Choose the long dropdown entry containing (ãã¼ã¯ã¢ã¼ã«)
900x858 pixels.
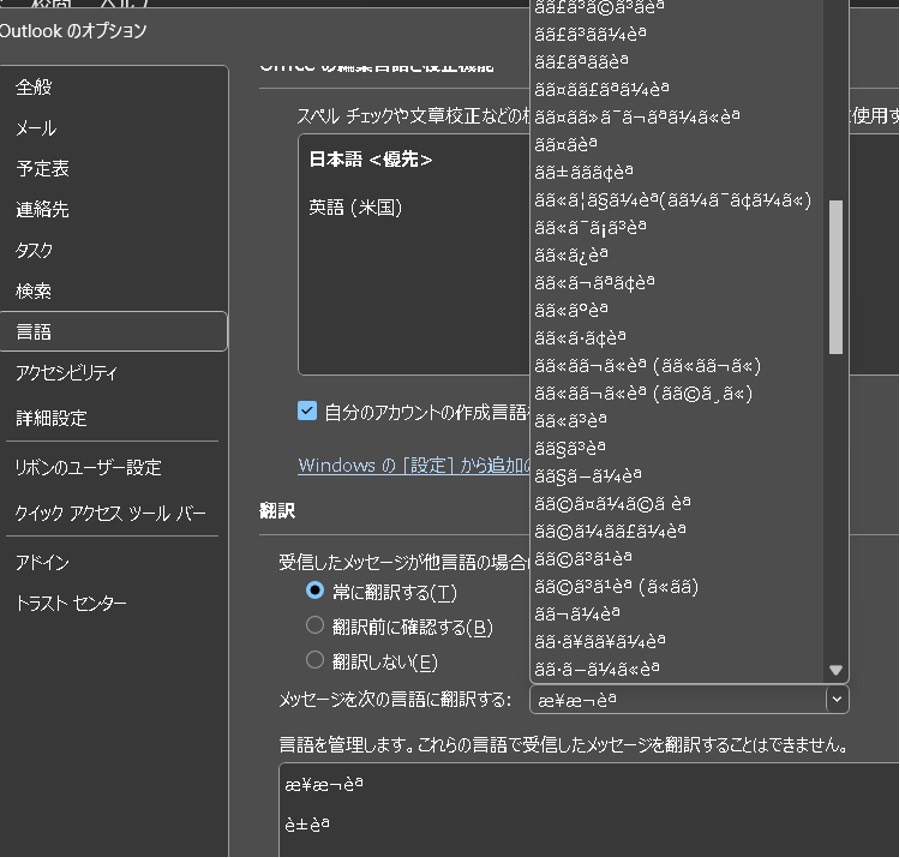(x=673, y=200)
